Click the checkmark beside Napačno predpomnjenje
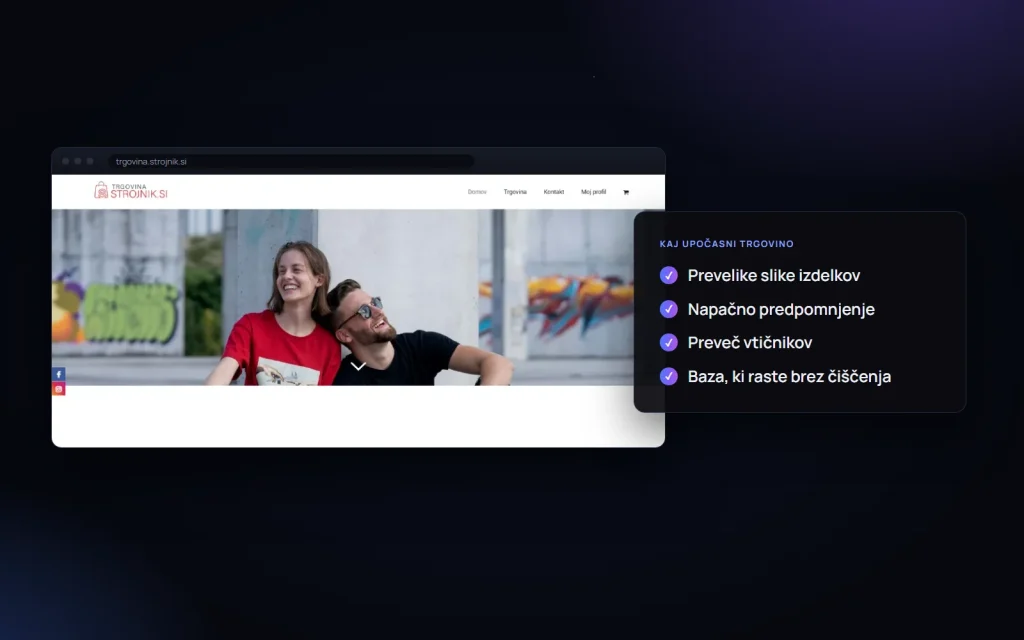 [669, 309]
